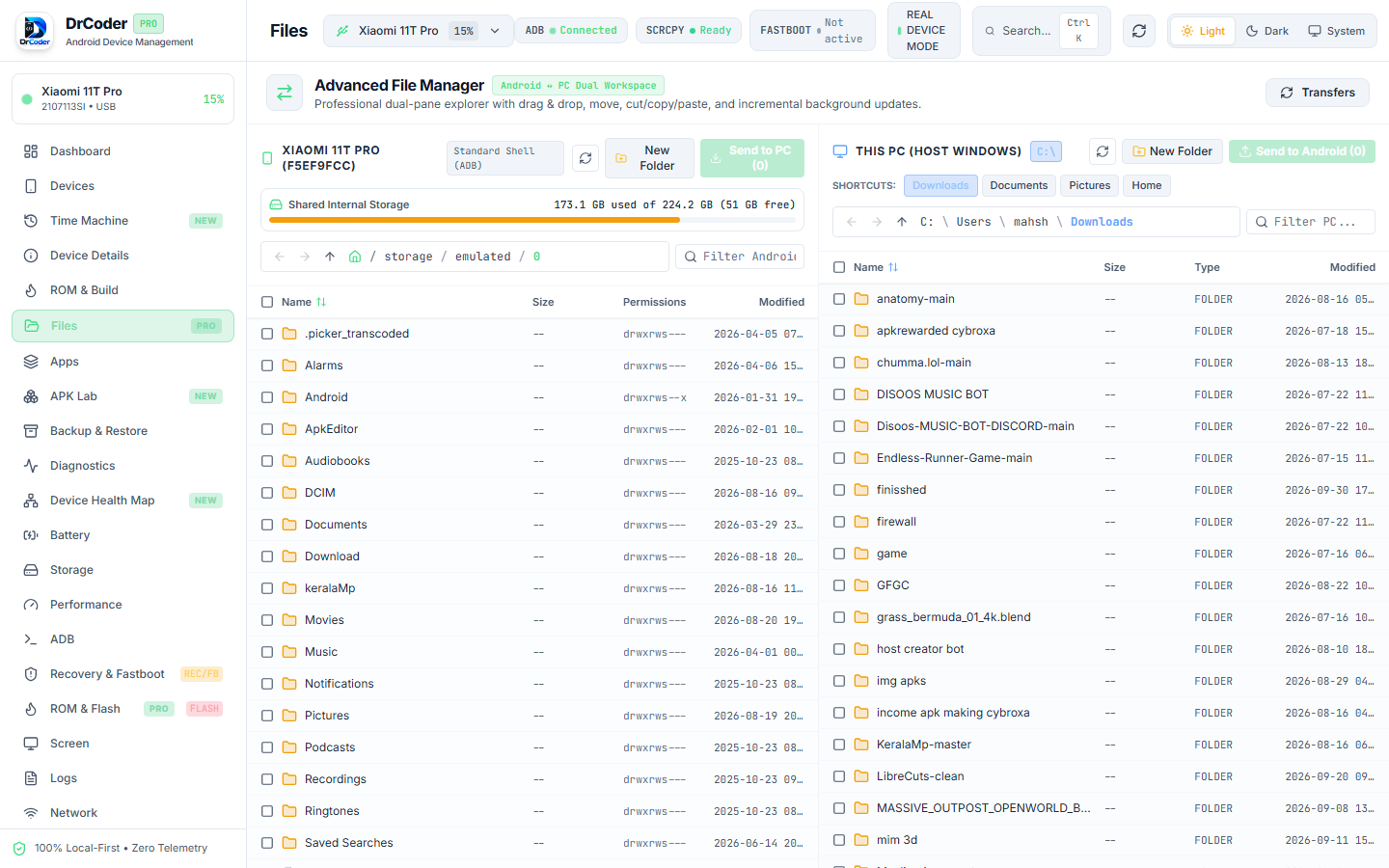Create New Folder on the Android device
Image resolution: width=1389 pixels, height=868 pixels.
[649, 158]
